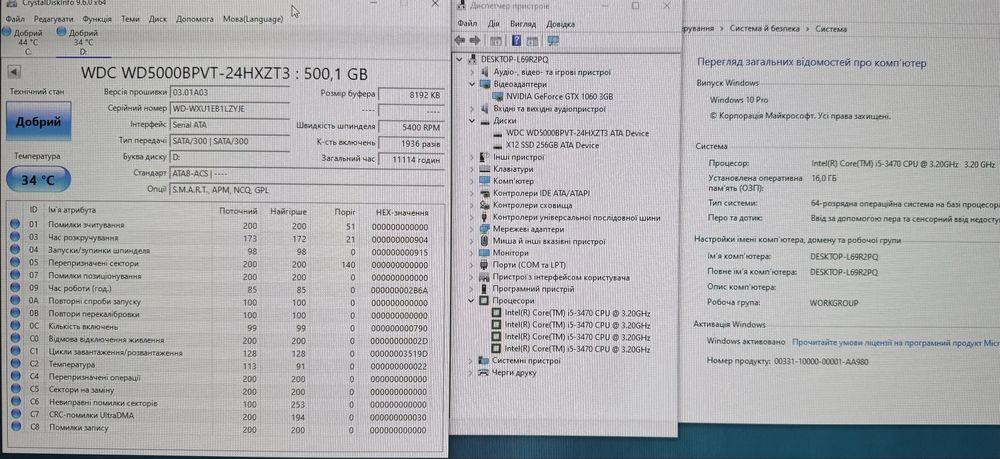Click the scan for hardware changes monitor icon
This screenshot has height=459, width=1000.
coord(553,41)
